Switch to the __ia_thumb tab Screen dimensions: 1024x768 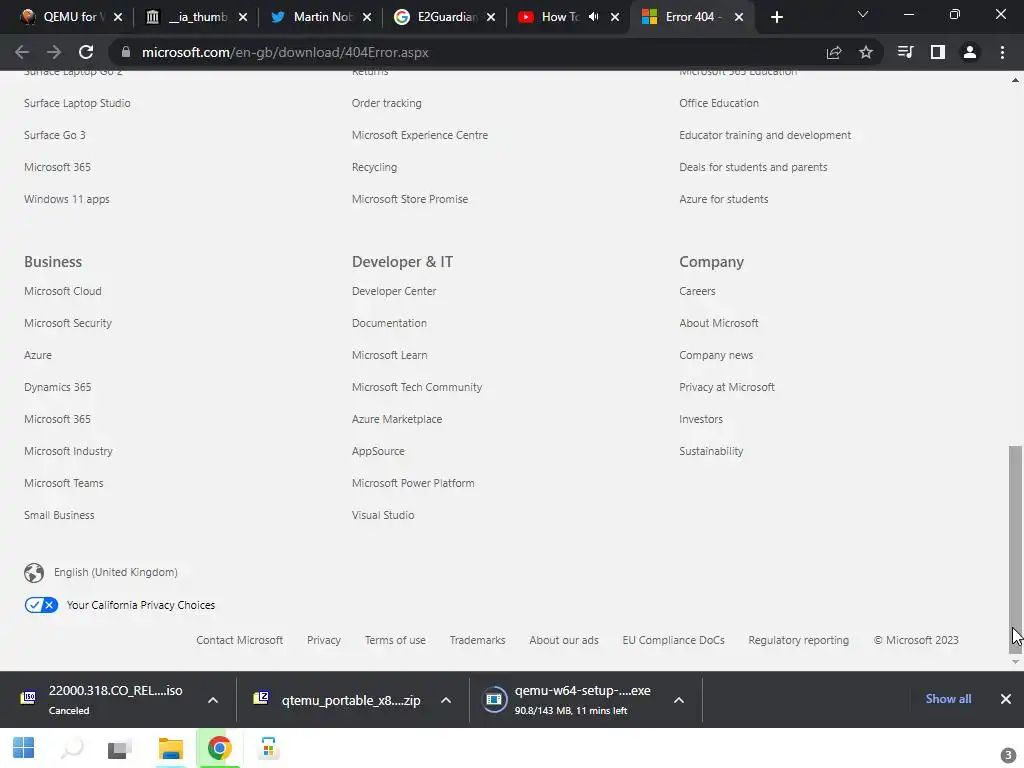(198, 17)
